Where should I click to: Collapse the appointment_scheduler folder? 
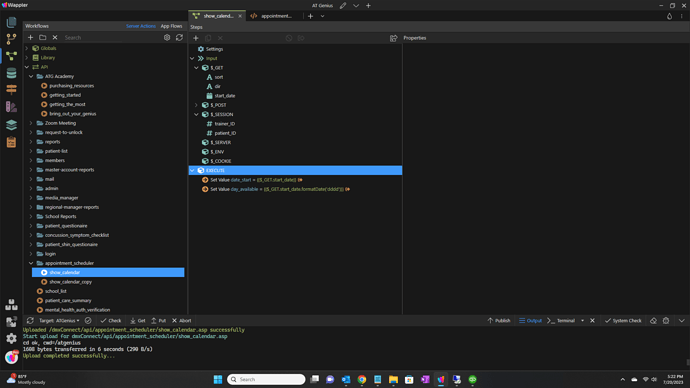coord(31,263)
